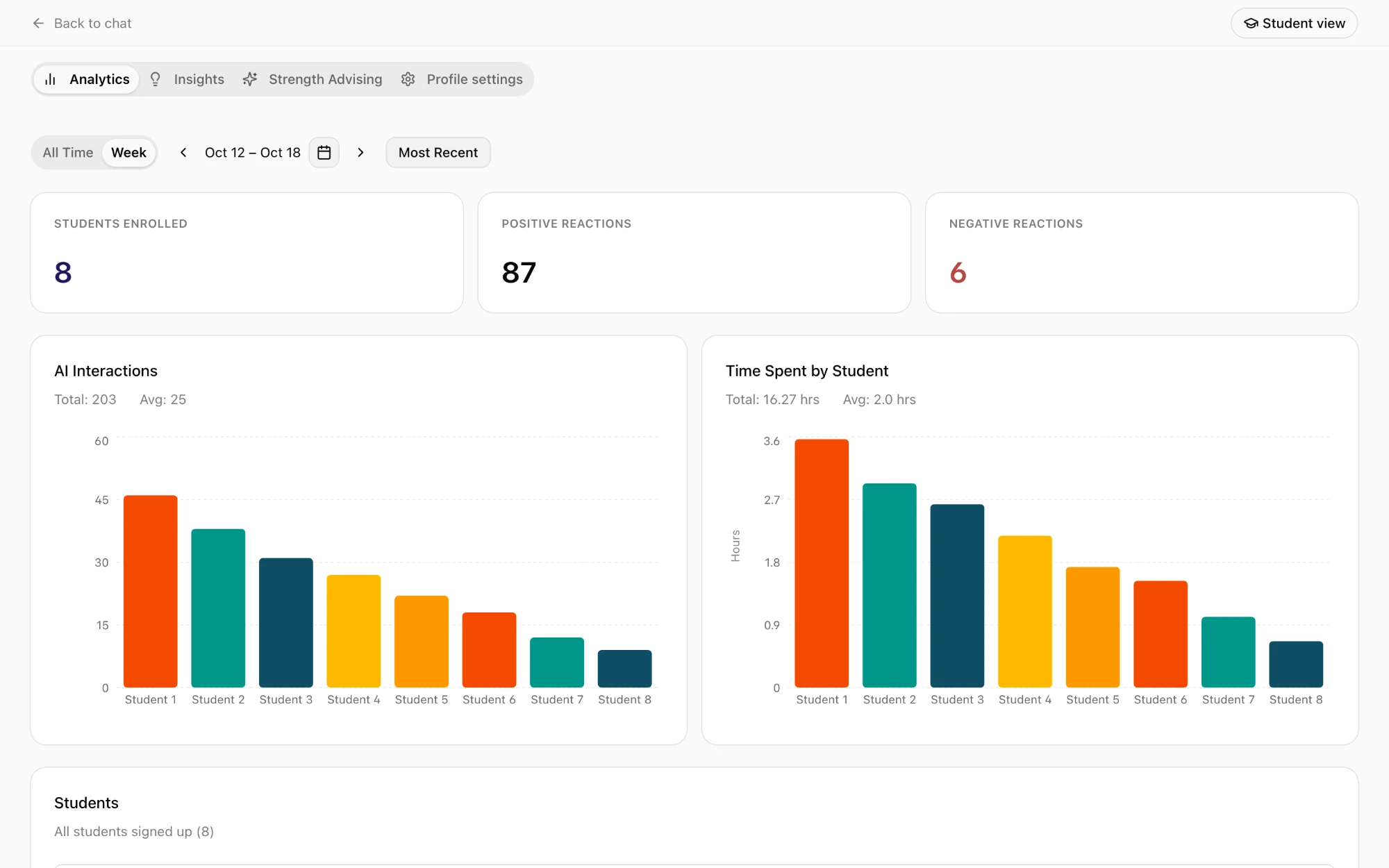Click Student 3 bar in Time Spent chart
Image resolution: width=1389 pixels, height=868 pixels.
click(x=957, y=596)
